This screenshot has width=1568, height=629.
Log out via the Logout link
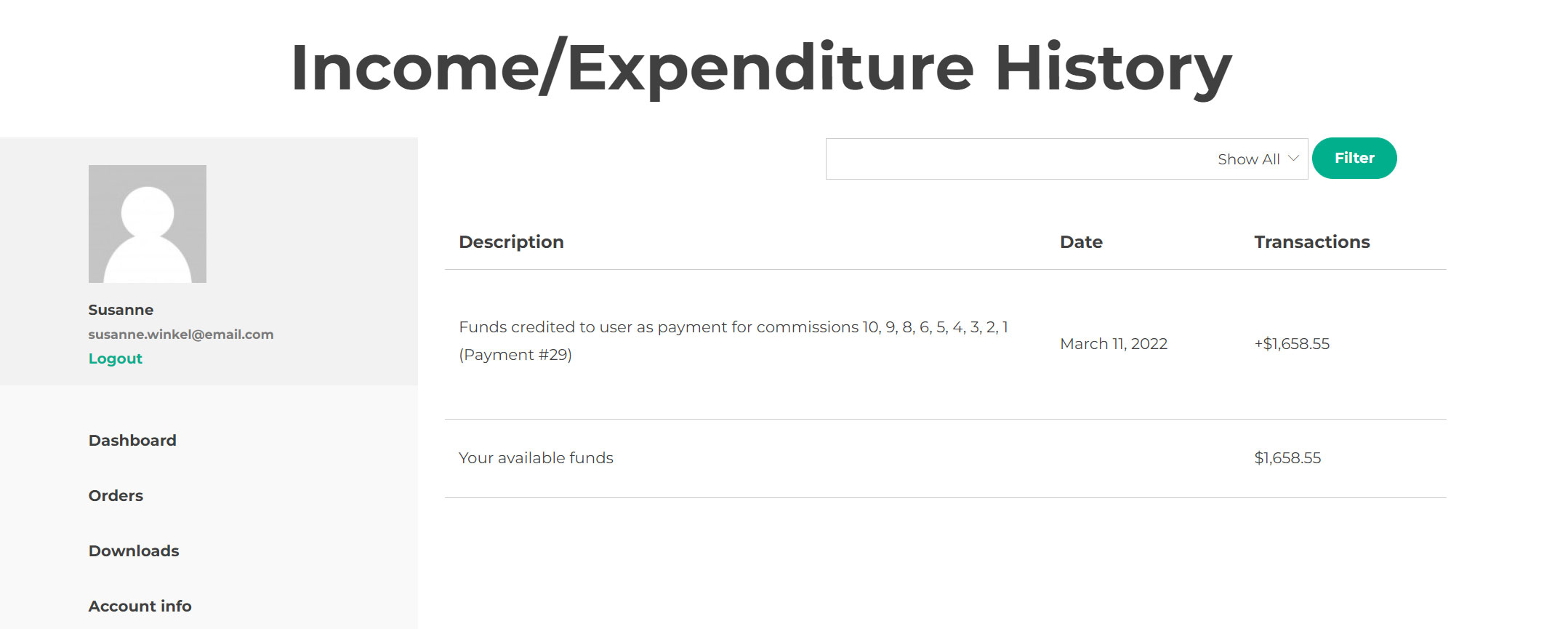click(115, 358)
